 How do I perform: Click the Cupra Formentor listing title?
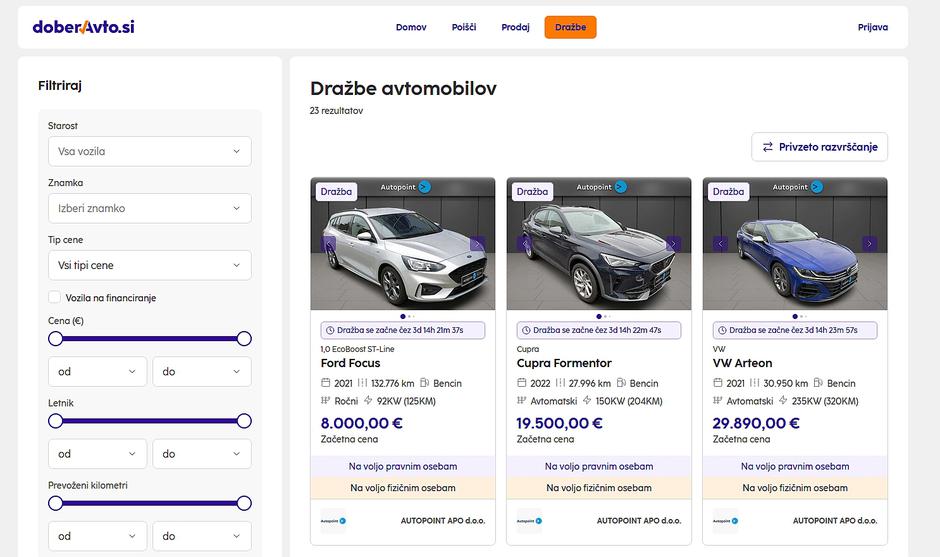(x=564, y=363)
